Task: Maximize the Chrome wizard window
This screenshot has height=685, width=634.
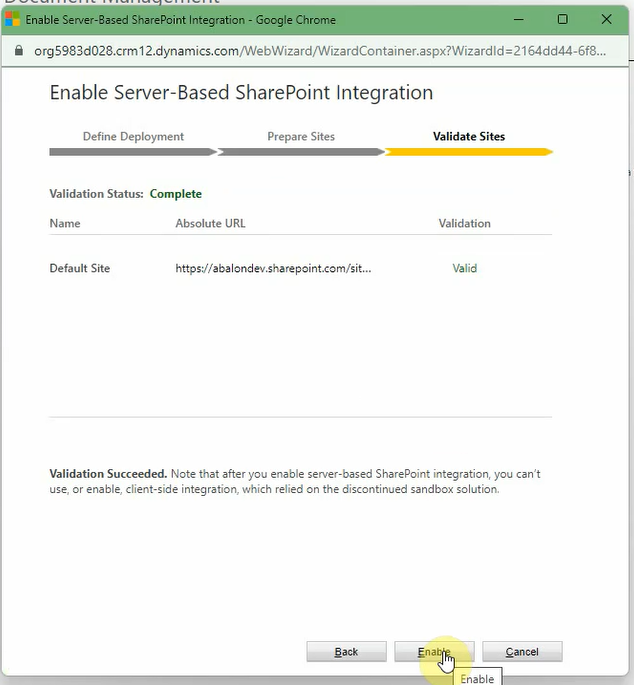Action: pyautogui.click(x=563, y=19)
